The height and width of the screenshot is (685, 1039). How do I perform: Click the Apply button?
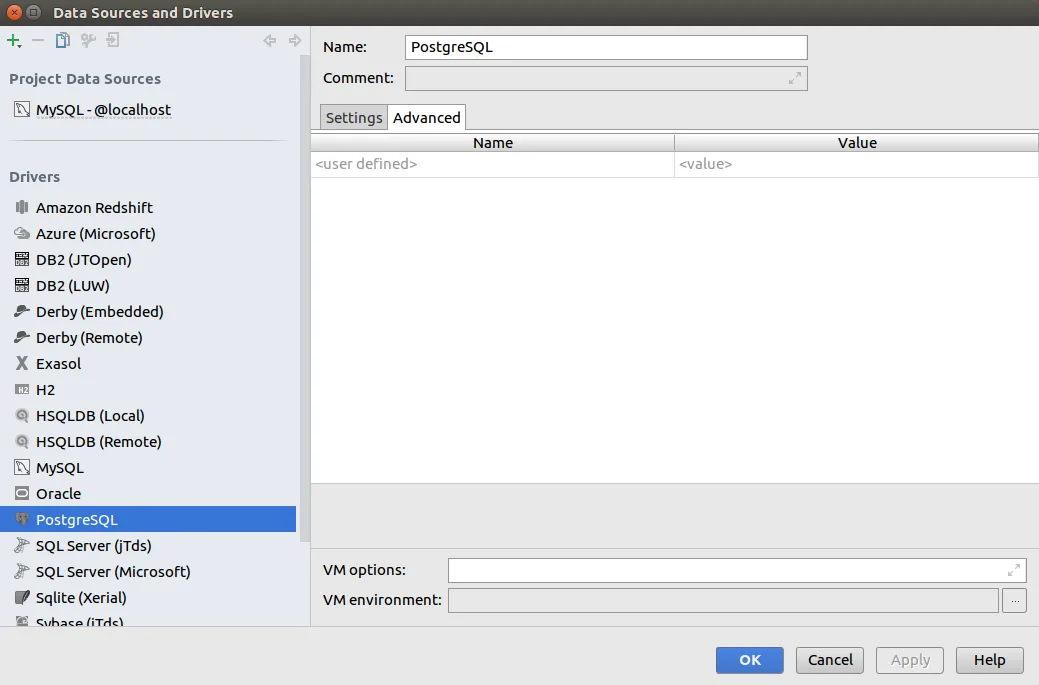(x=910, y=660)
